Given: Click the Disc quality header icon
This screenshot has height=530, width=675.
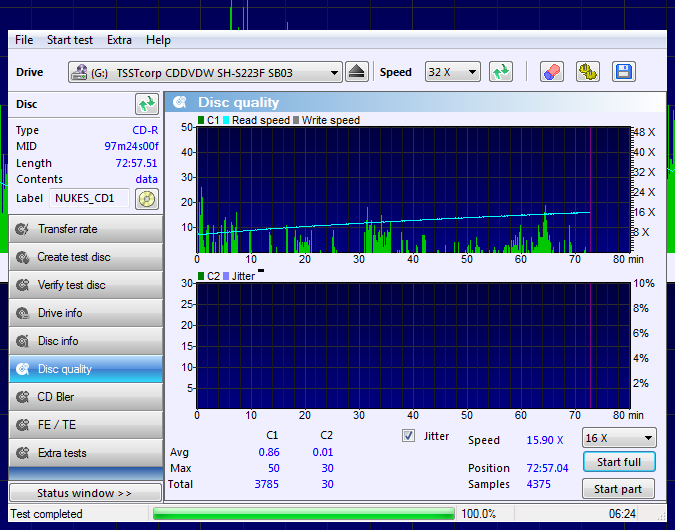Looking at the screenshot, I should click(180, 102).
